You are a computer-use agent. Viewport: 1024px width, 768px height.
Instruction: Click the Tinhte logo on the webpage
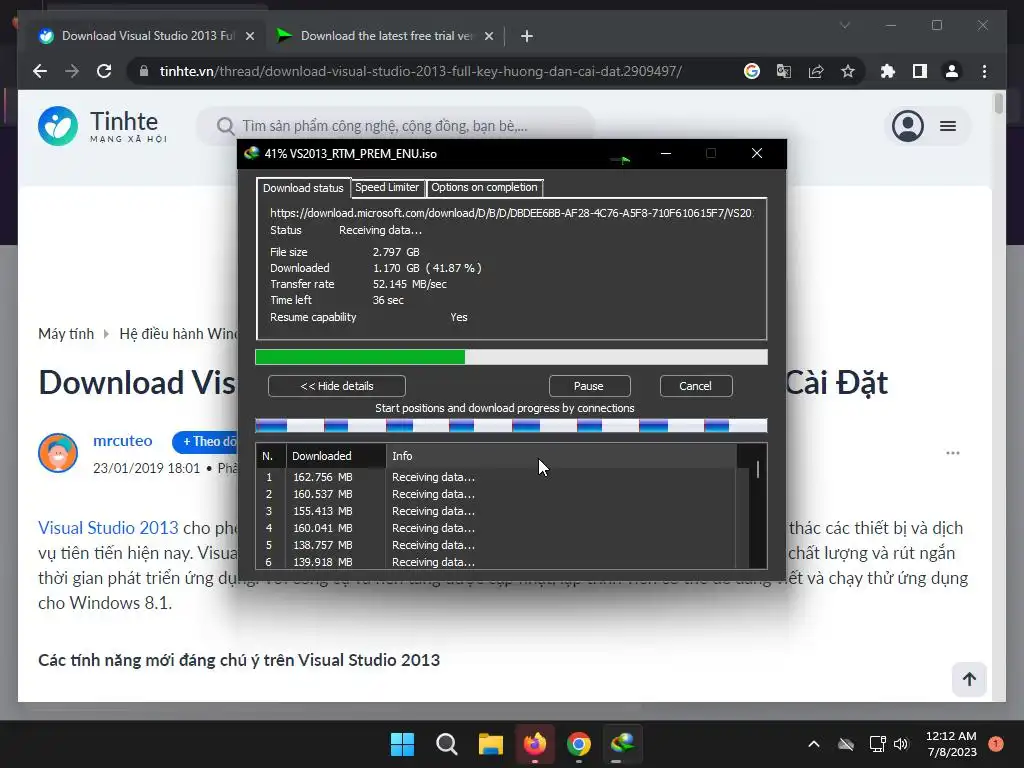(103, 126)
